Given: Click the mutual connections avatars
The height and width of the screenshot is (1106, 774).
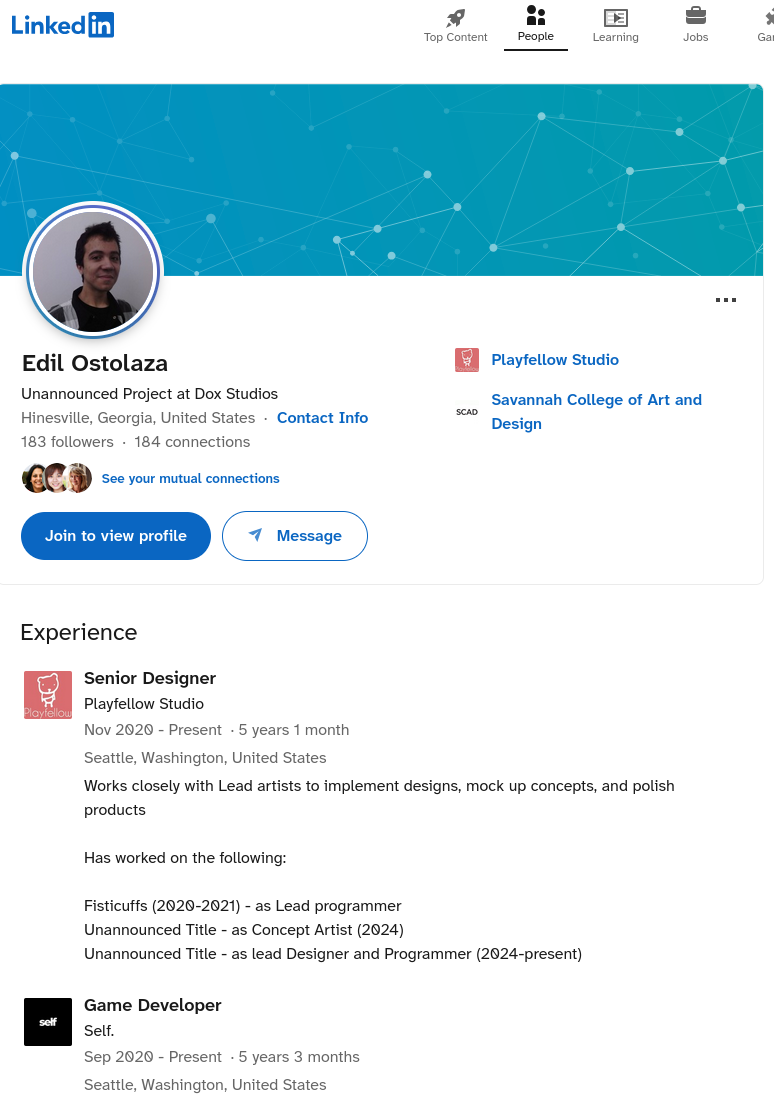Looking at the screenshot, I should click(x=57, y=478).
